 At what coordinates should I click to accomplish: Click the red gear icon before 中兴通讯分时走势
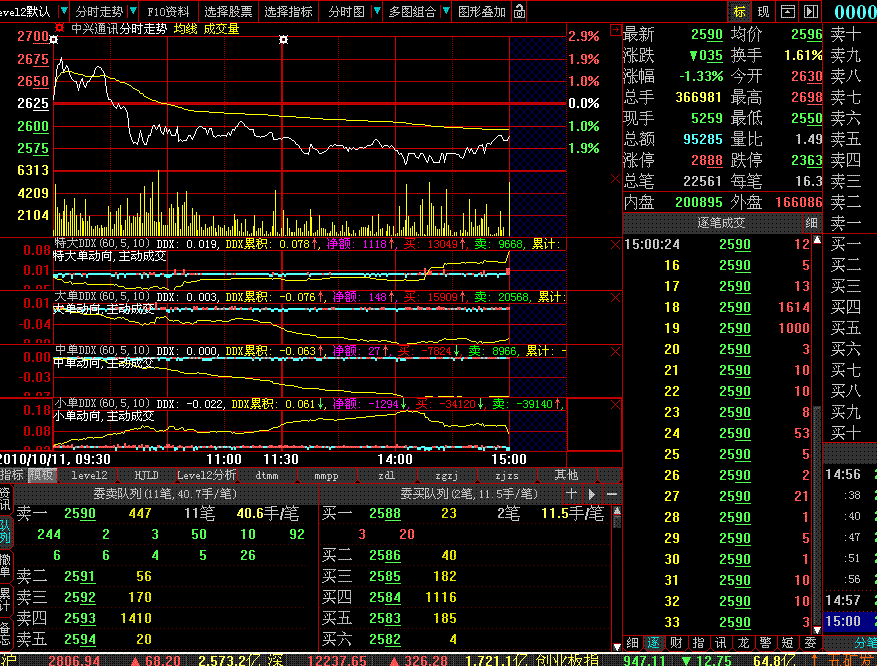tap(59, 28)
